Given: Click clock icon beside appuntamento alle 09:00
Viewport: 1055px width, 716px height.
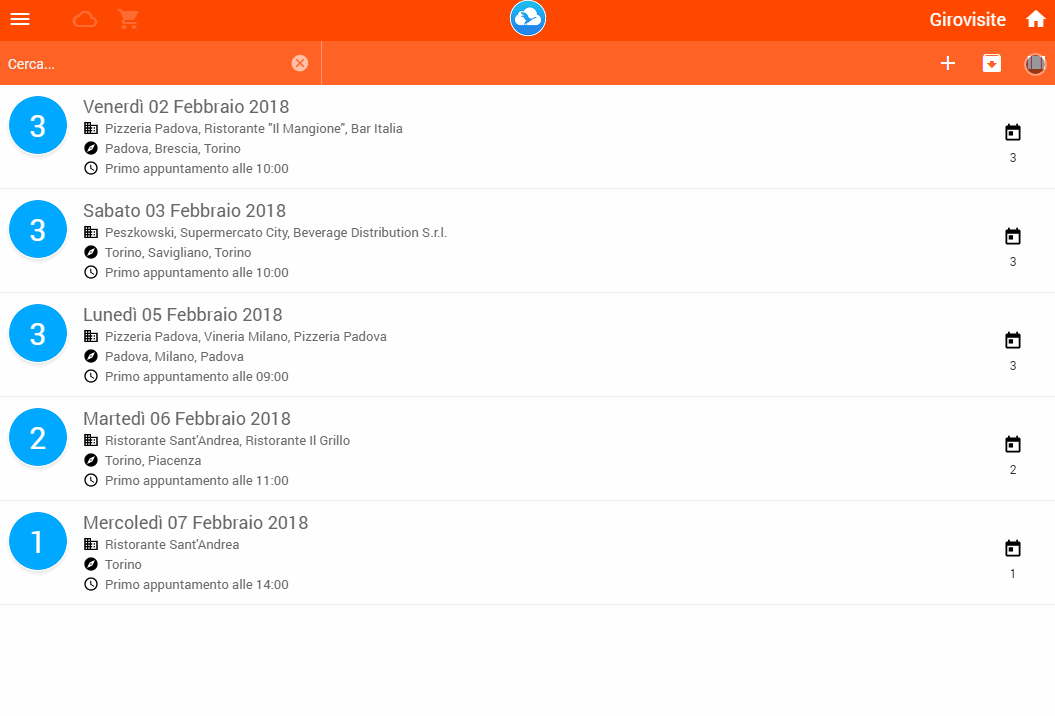Looking at the screenshot, I should coord(91,376).
